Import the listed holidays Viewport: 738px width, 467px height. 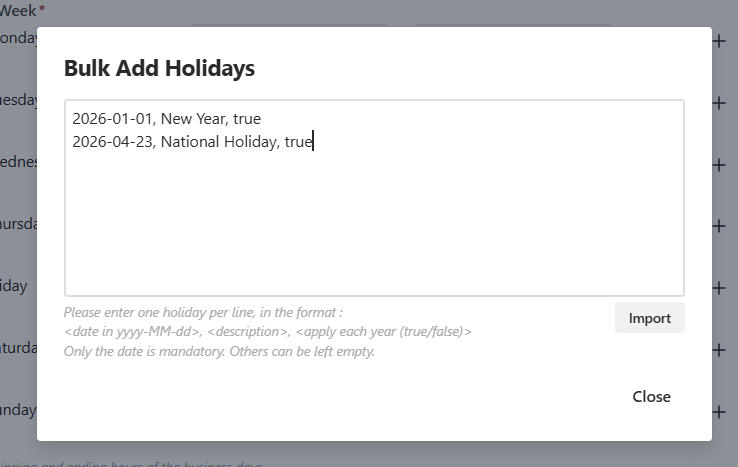point(649,318)
